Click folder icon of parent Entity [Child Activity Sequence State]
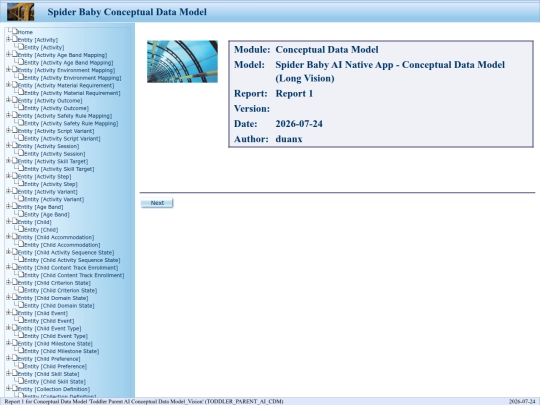This screenshot has width=540, height=405. coord(15,251)
